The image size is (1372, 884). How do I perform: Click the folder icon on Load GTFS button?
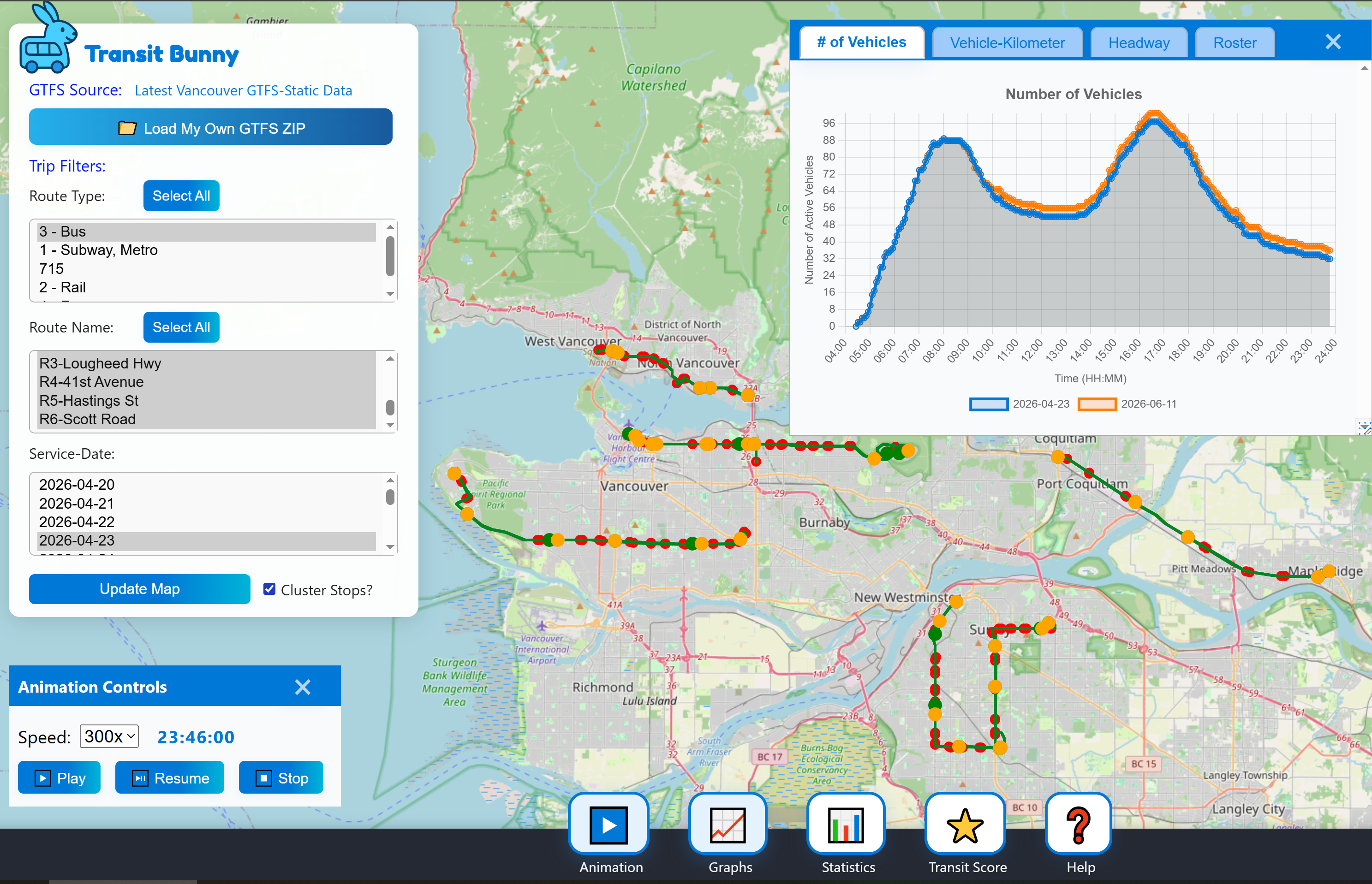coord(127,128)
